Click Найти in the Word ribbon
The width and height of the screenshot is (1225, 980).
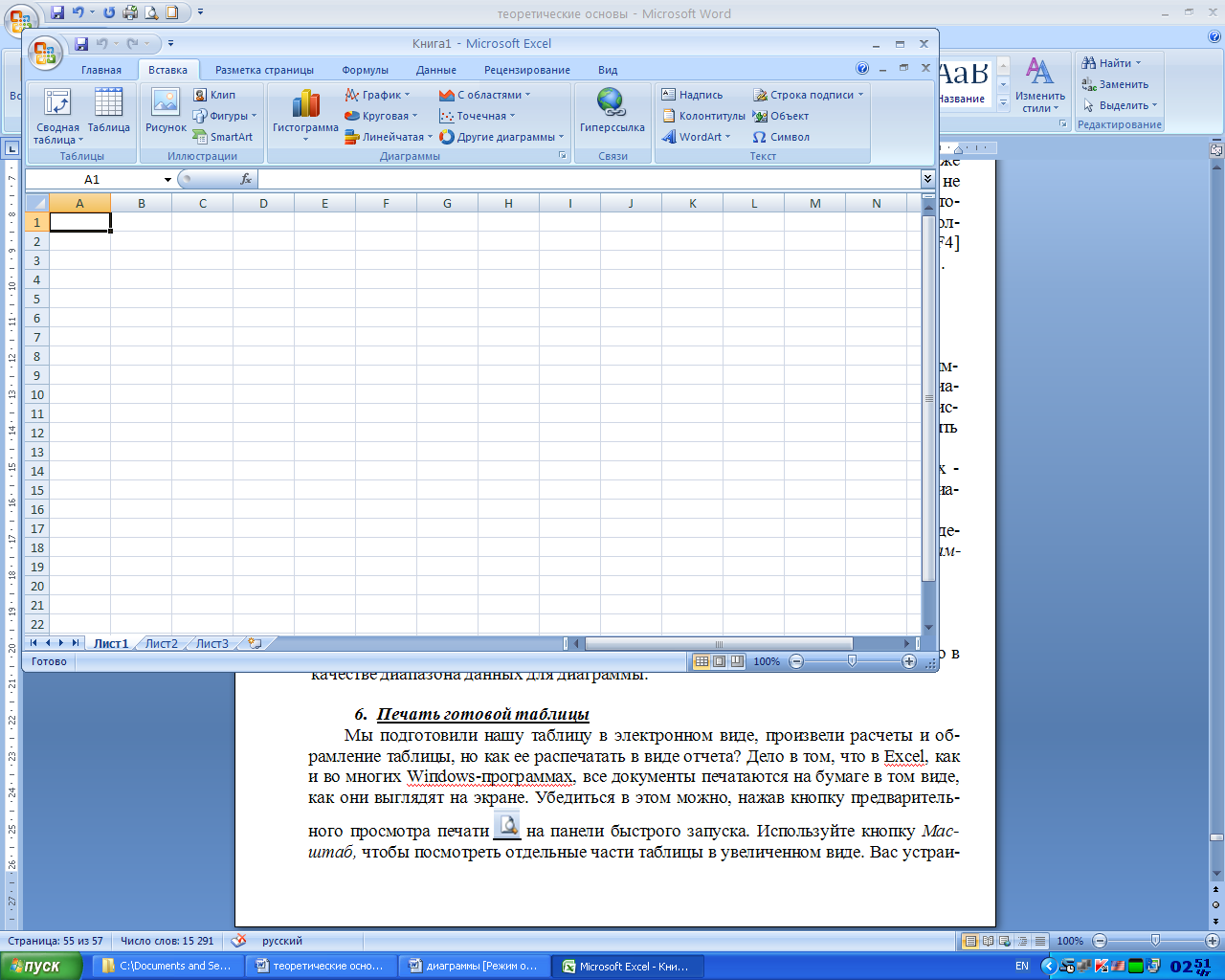click(x=1111, y=63)
